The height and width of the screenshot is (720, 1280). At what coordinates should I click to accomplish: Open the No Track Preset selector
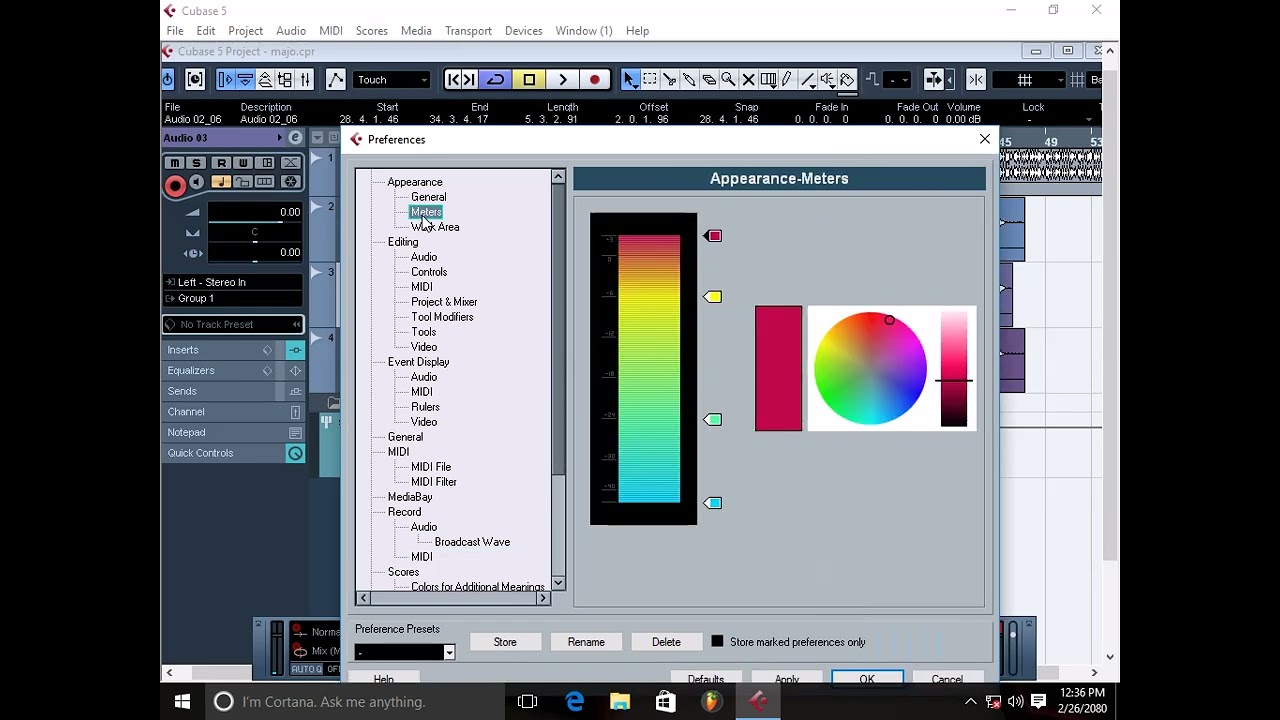[233, 324]
